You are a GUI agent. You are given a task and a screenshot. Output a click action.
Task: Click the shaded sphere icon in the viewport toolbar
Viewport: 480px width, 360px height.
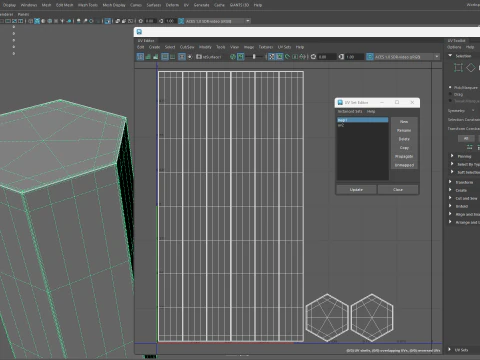click(x=43, y=21)
